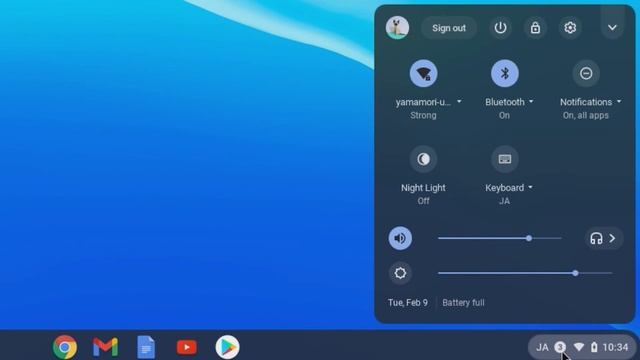Click the Night Light label
Viewport: 640px width, 360px height.
click(423, 188)
